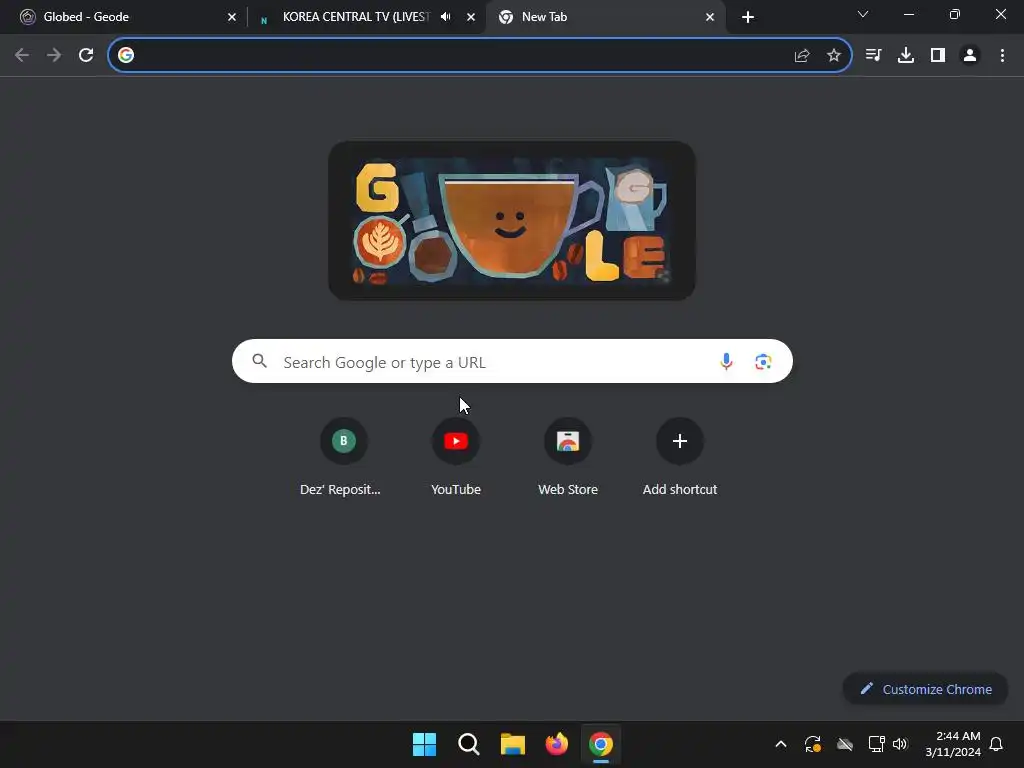This screenshot has width=1024, height=768.
Task: Click the OneDrive cloud tray icon
Action: 845,744
